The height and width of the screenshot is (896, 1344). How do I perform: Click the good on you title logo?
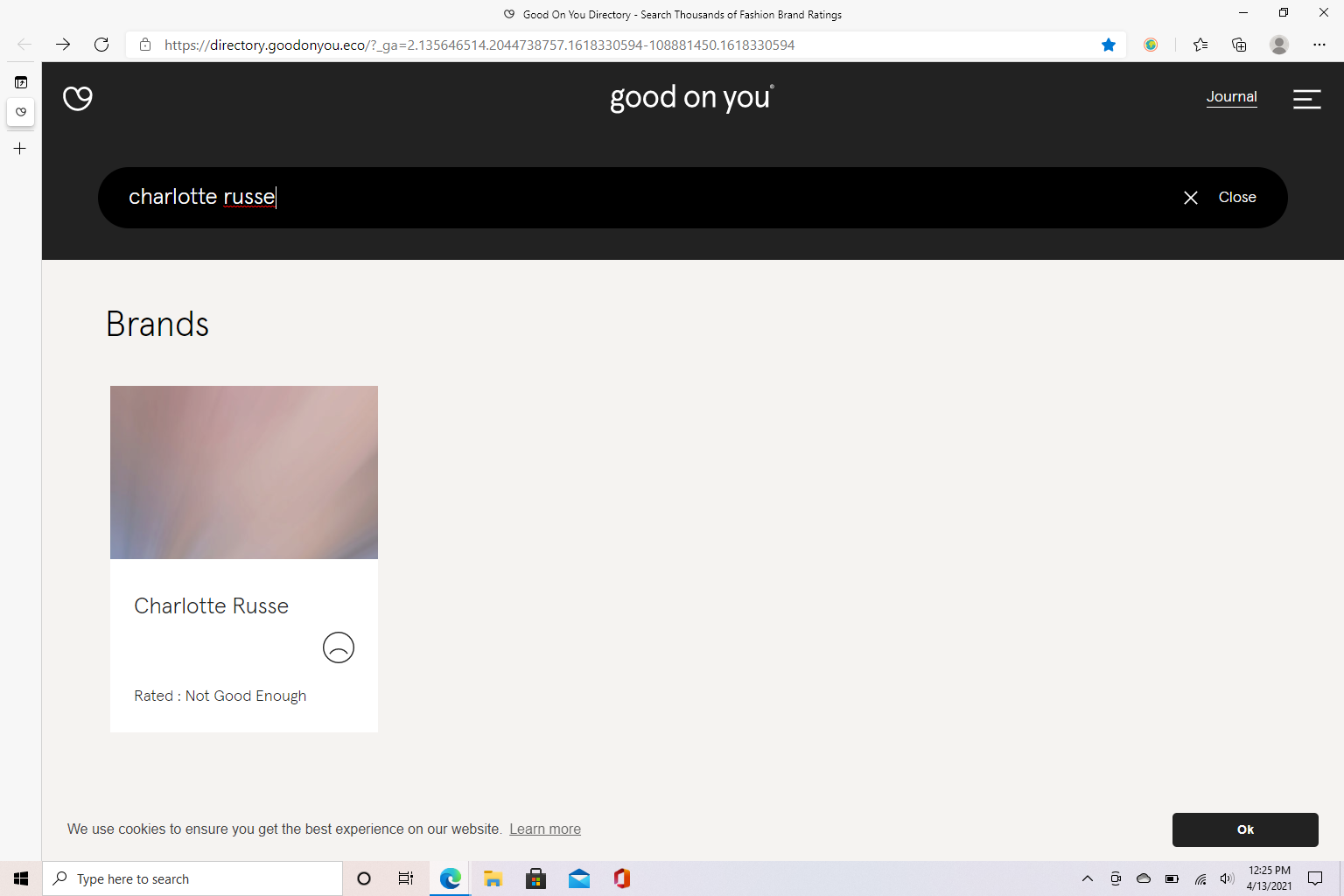point(691,98)
